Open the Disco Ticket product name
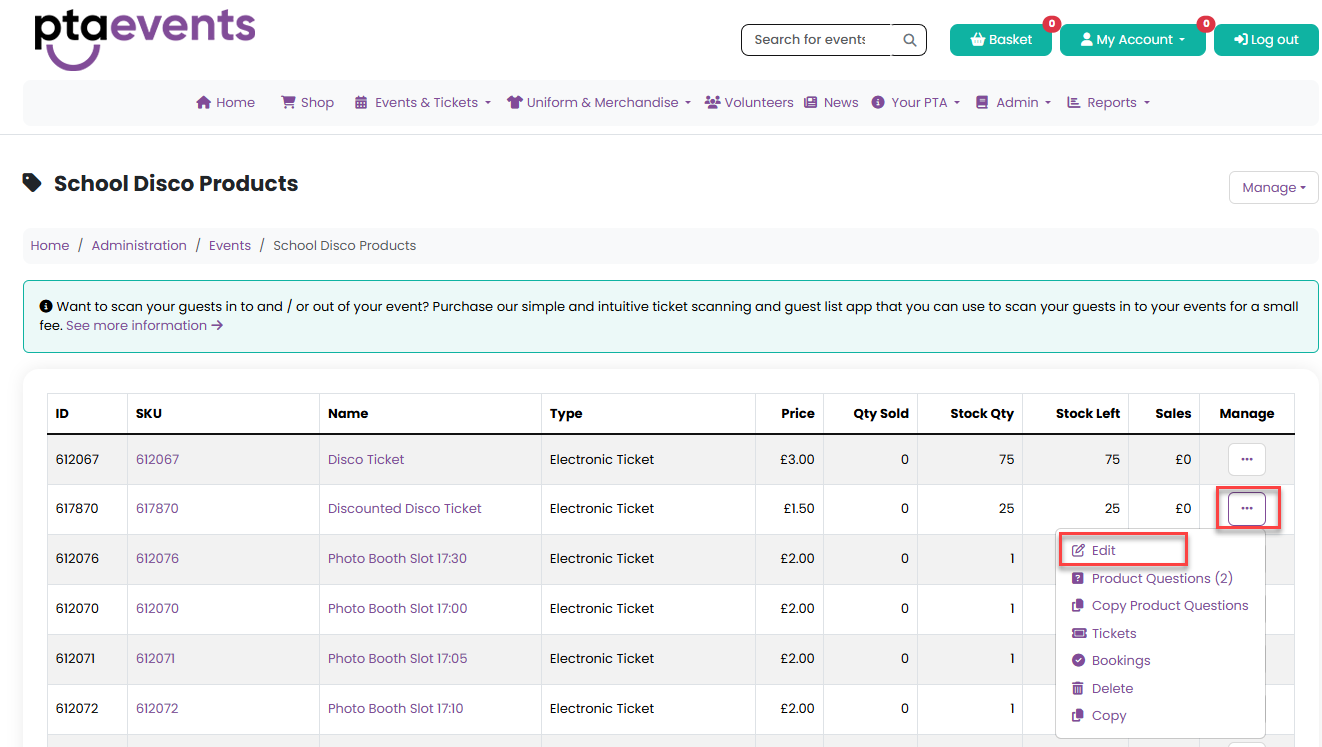The image size is (1322, 747). [x=366, y=459]
